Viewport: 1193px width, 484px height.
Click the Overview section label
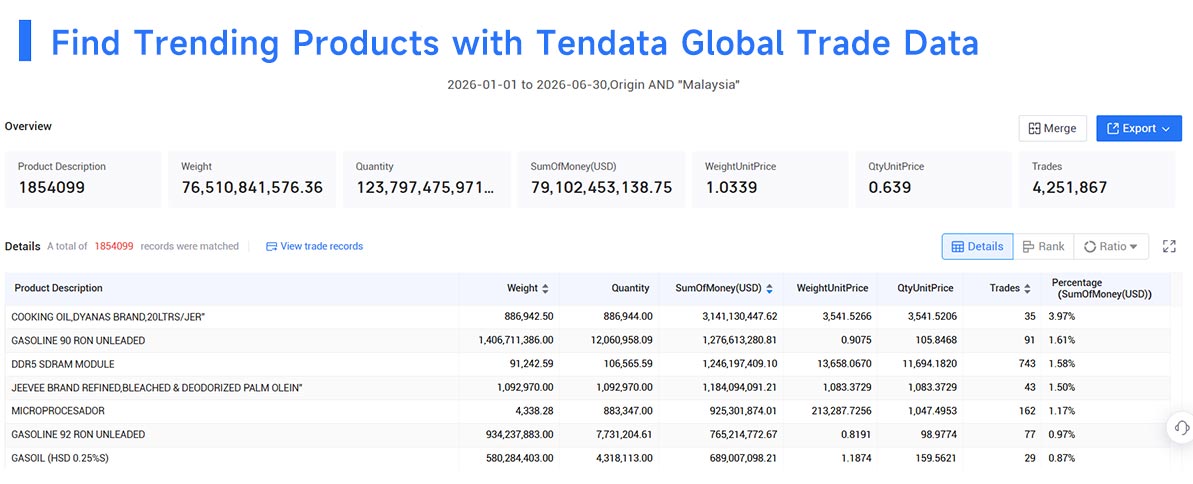pyautogui.click(x=28, y=126)
